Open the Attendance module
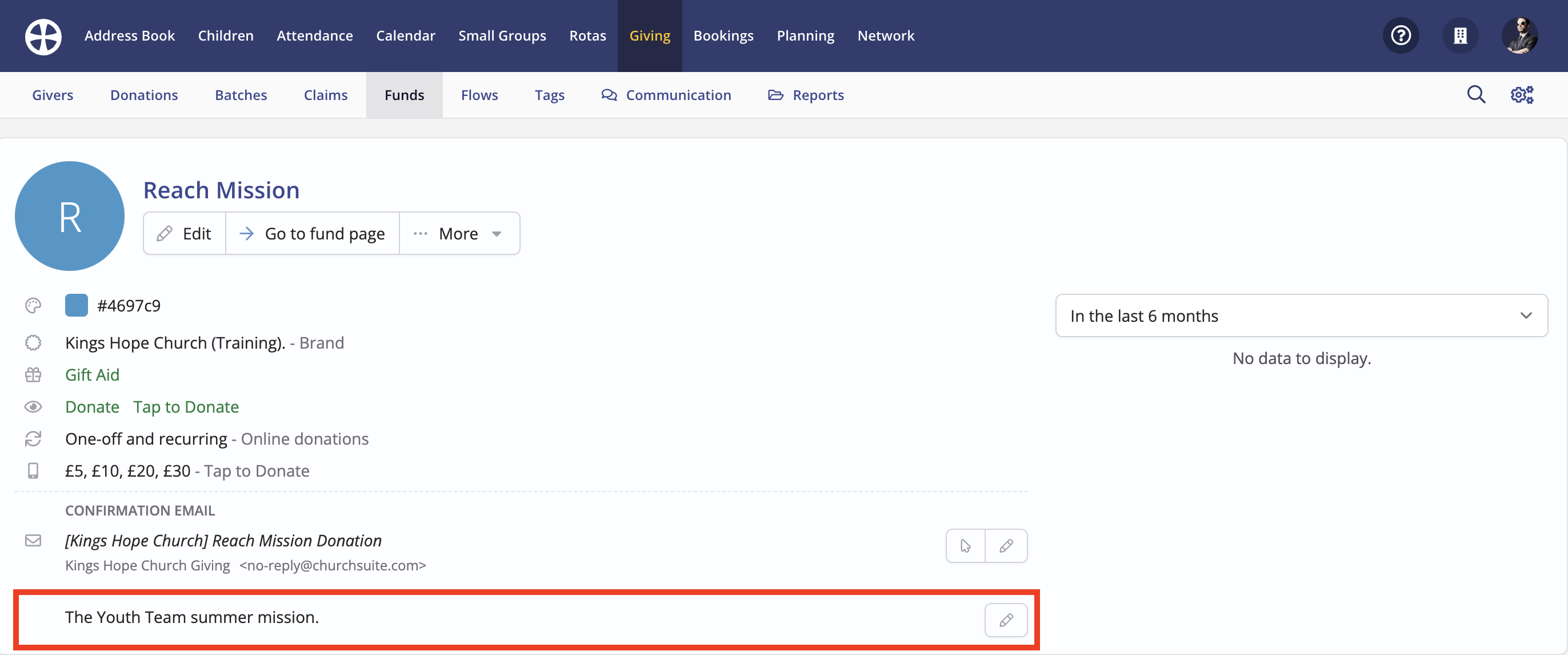Viewport: 1568px width, 655px height. coord(315,36)
